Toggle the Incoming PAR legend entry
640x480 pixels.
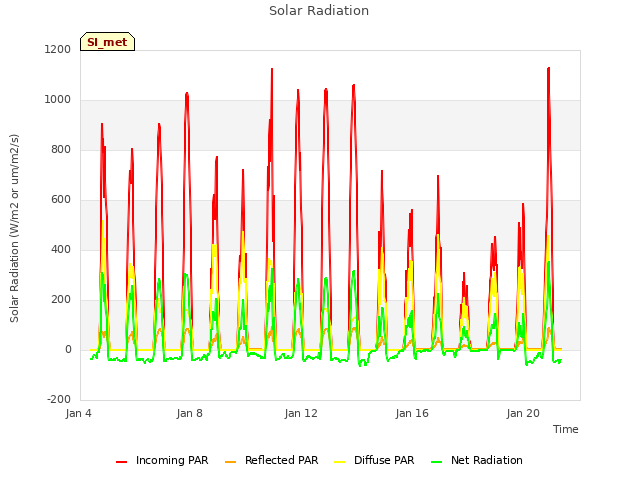162,460
